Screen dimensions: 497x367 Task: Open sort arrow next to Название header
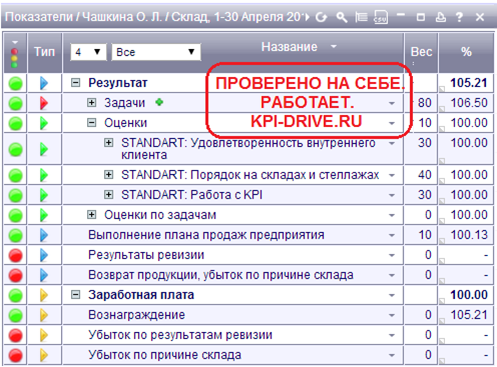click(334, 47)
